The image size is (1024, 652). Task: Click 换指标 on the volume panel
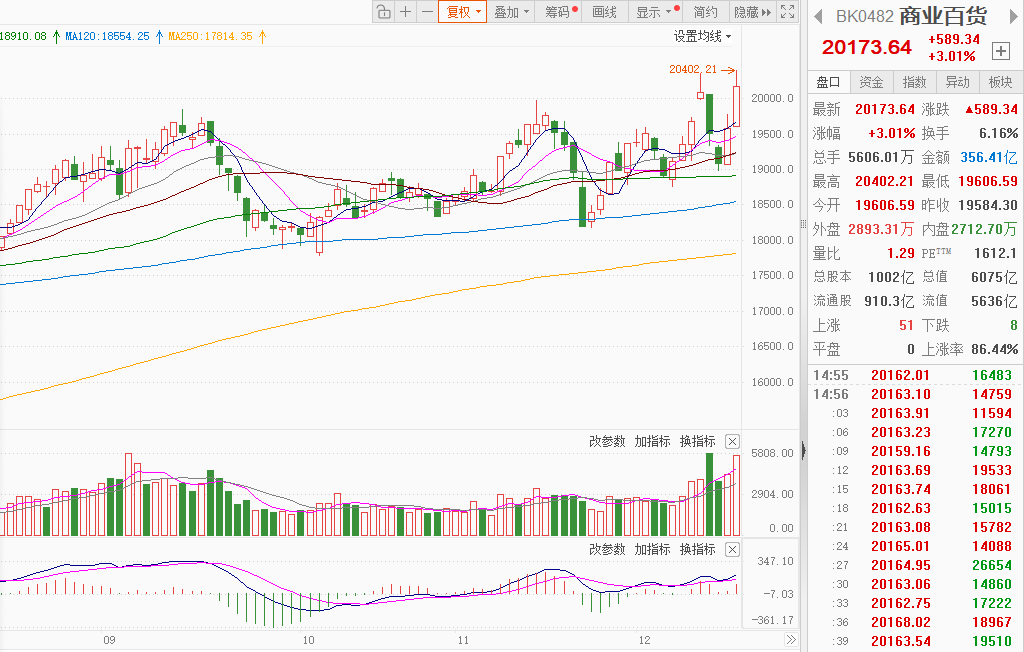coord(698,441)
